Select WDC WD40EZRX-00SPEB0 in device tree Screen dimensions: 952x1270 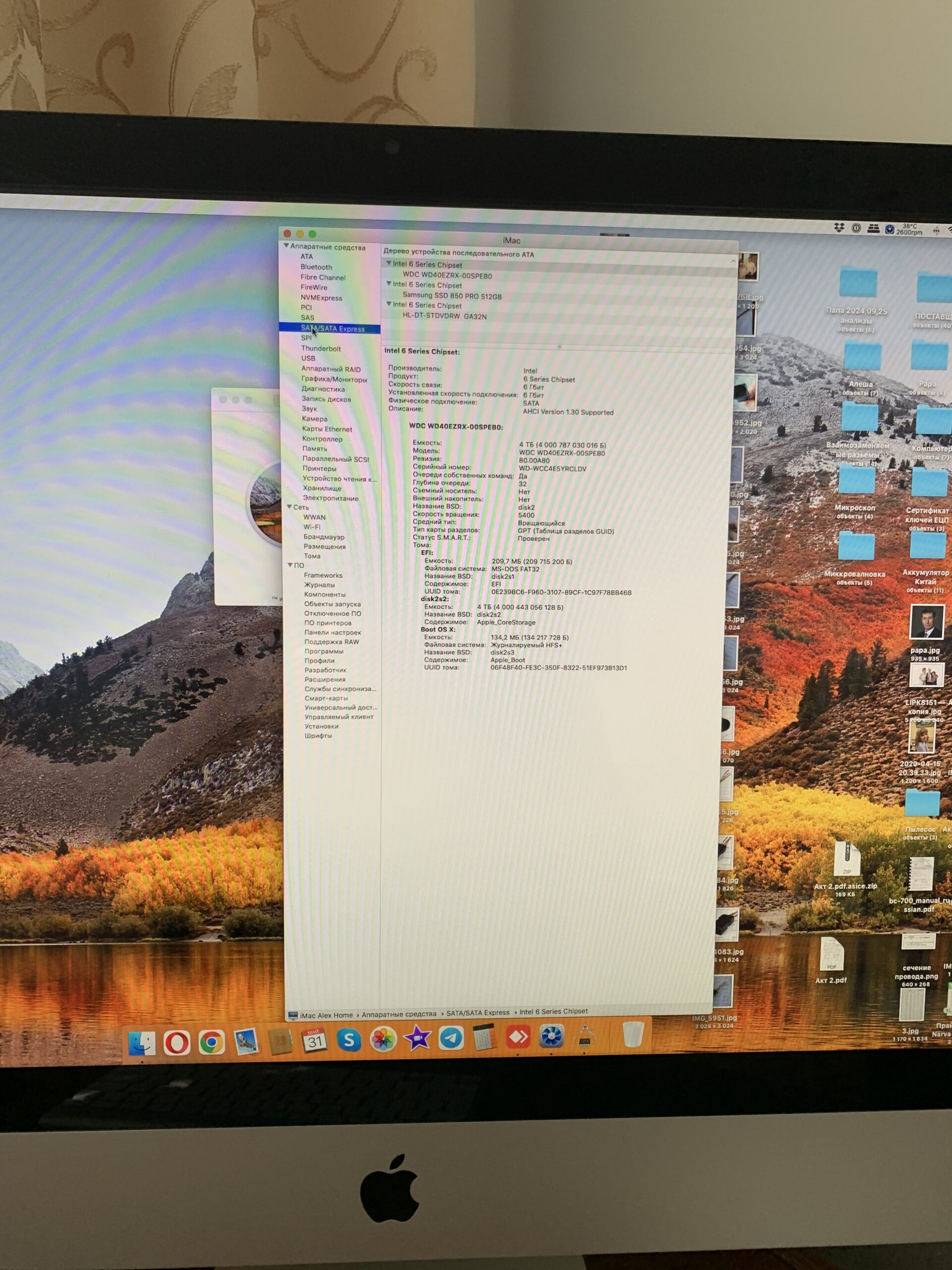[x=447, y=276]
